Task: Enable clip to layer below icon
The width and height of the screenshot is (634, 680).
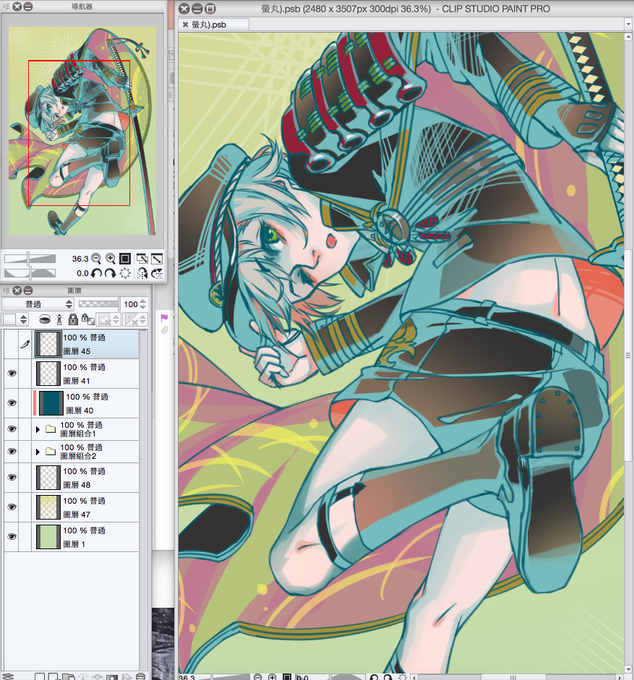Action: 45,320
